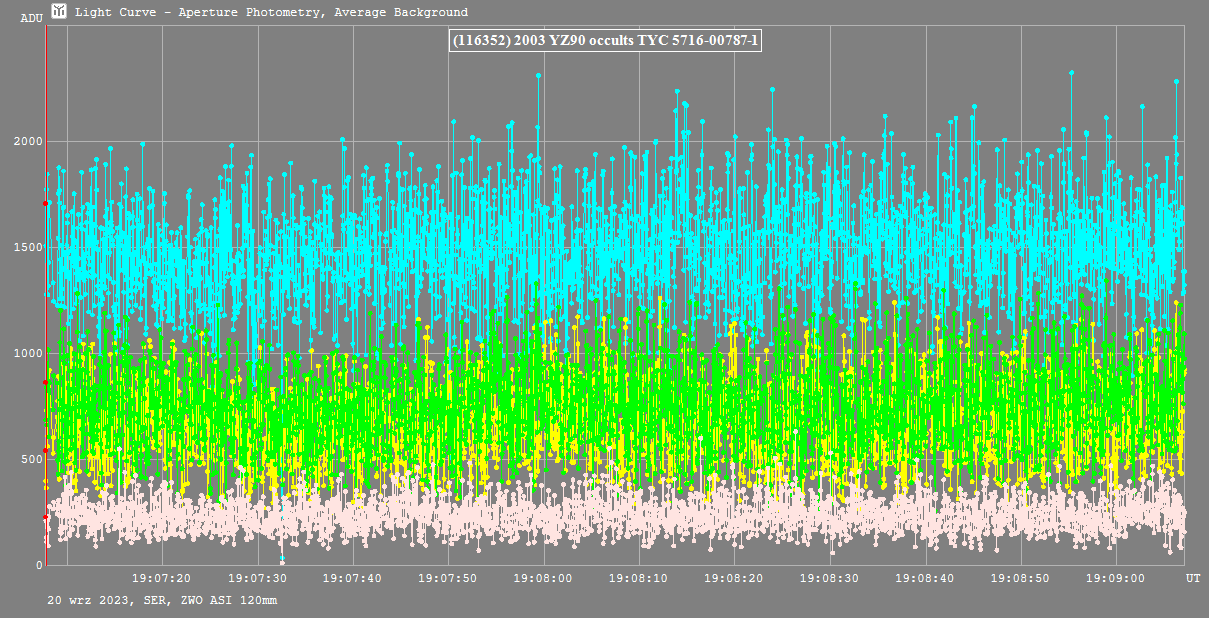Click the 19:07:20 time label
This screenshot has height=618, width=1209.
click(162, 579)
